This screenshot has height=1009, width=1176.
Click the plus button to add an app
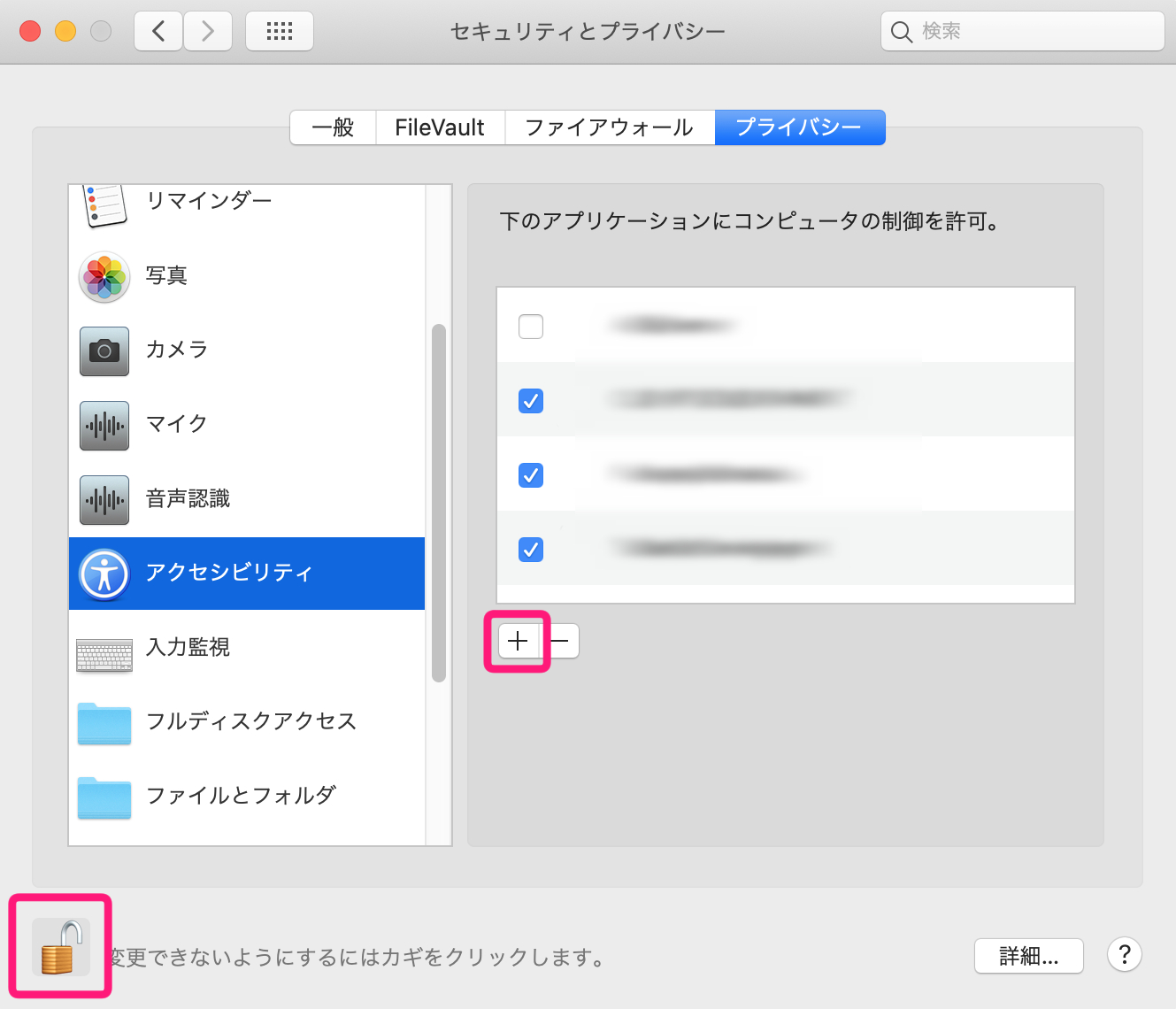coord(519,641)
